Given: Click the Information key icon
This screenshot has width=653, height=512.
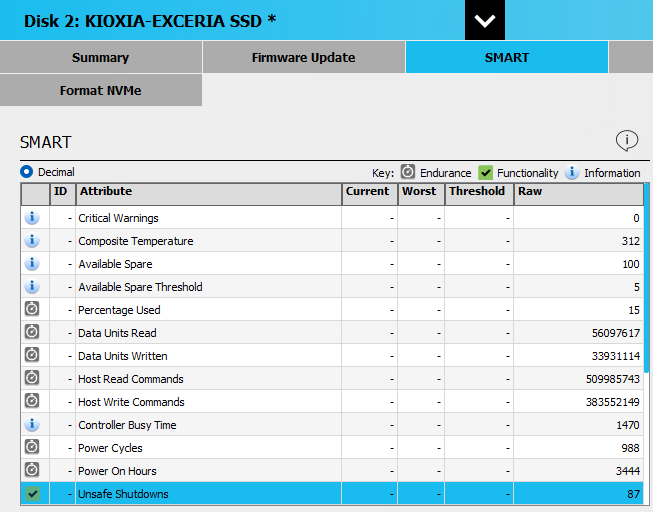Looking at the screenshot, I should [572, 172].
